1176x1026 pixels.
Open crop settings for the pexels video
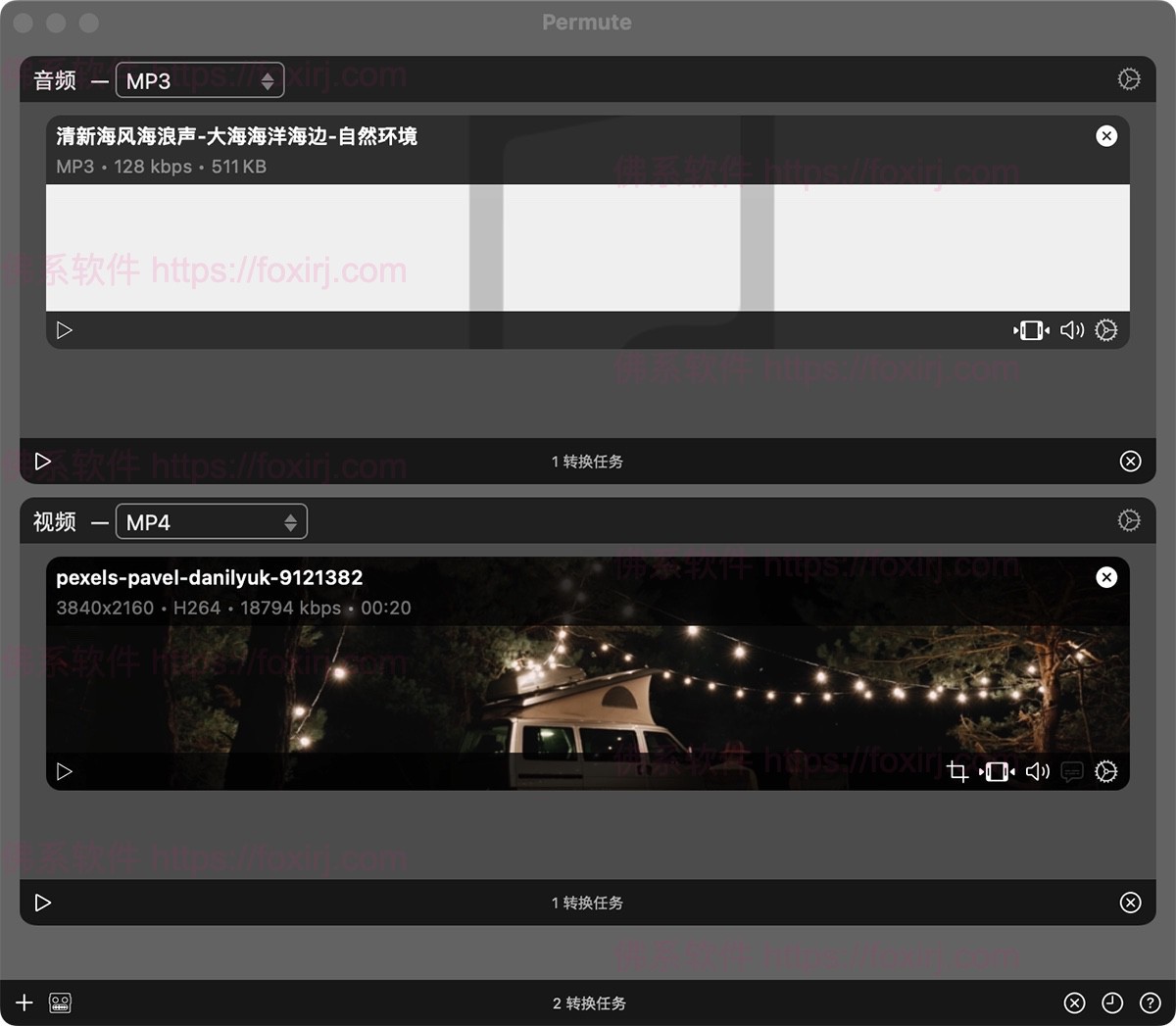coord(958,771)
